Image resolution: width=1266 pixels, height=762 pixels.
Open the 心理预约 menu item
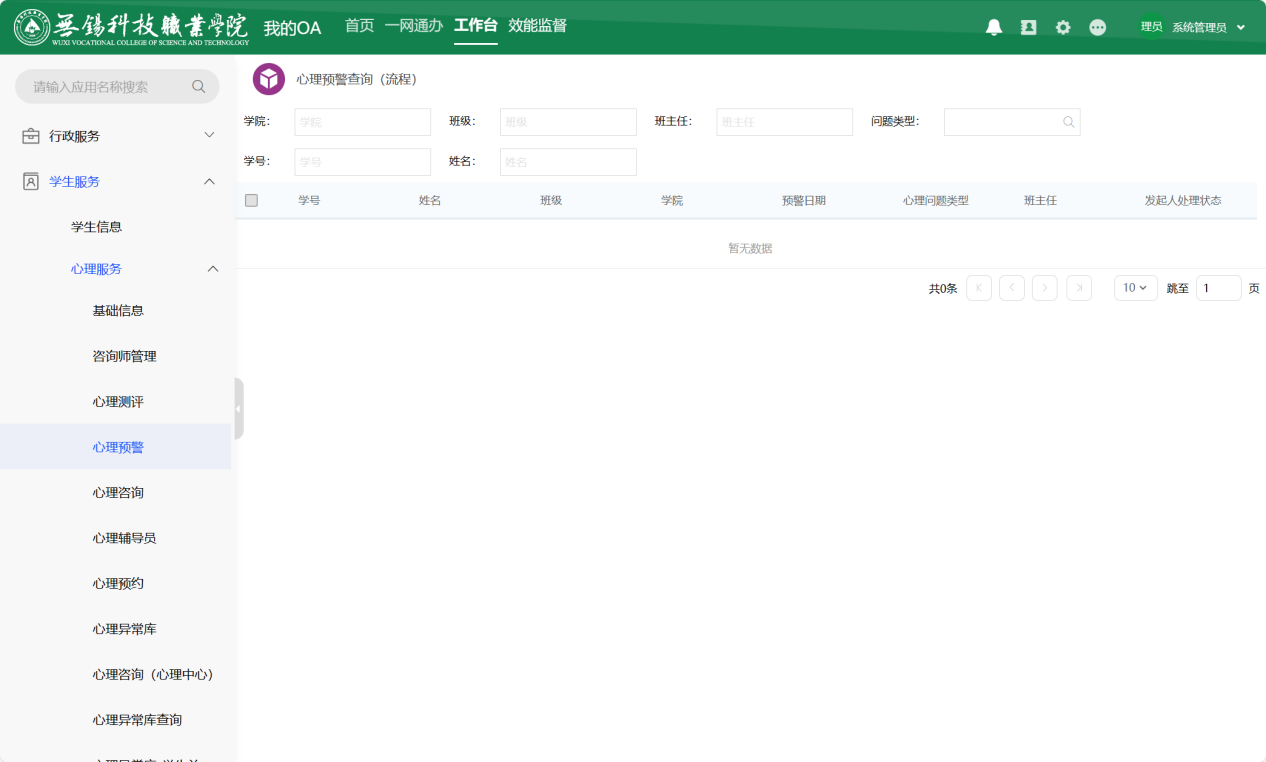pos(118,584)
